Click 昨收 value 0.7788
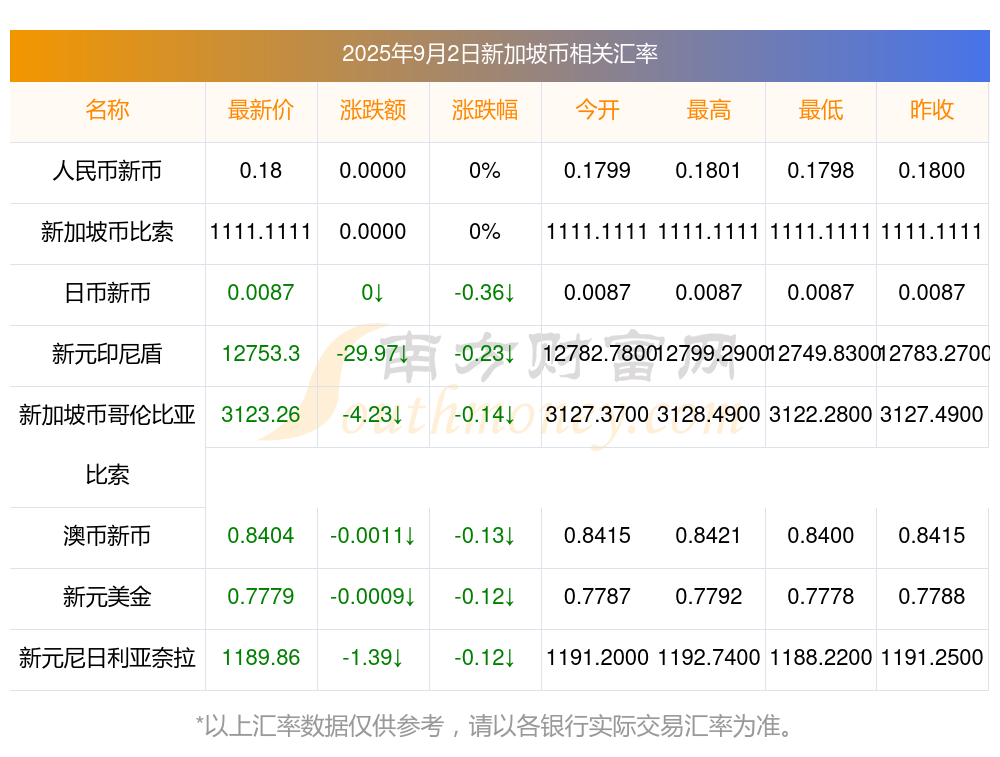 pos(932,597)
